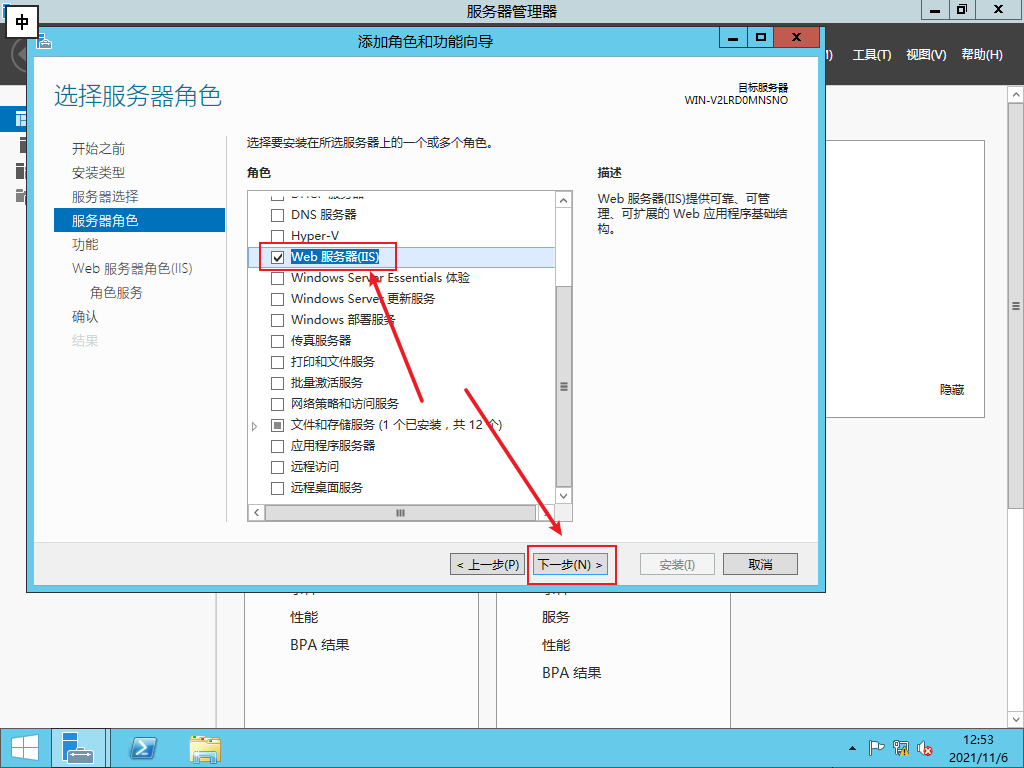Click Server Manager scrollbar down arrow
Viewport: 1024px width, 768px height.
click(x=1016, y=720)
